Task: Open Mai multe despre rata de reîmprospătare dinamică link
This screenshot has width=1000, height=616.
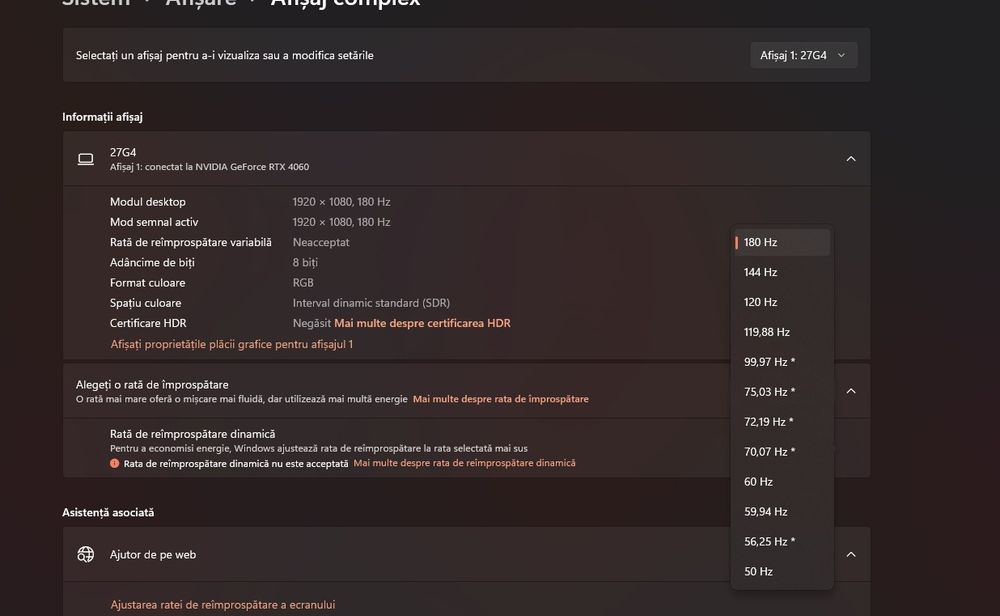Action: [464, 463]
